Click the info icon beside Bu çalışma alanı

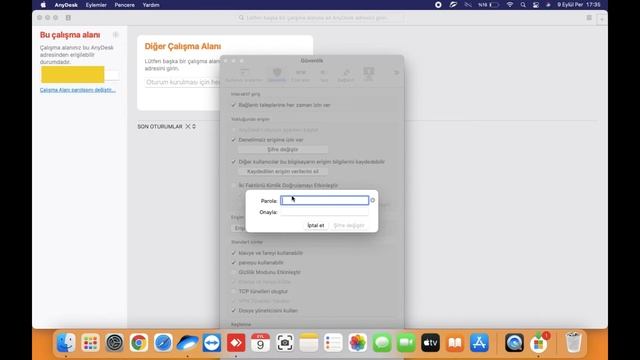[x=116, y=35]
